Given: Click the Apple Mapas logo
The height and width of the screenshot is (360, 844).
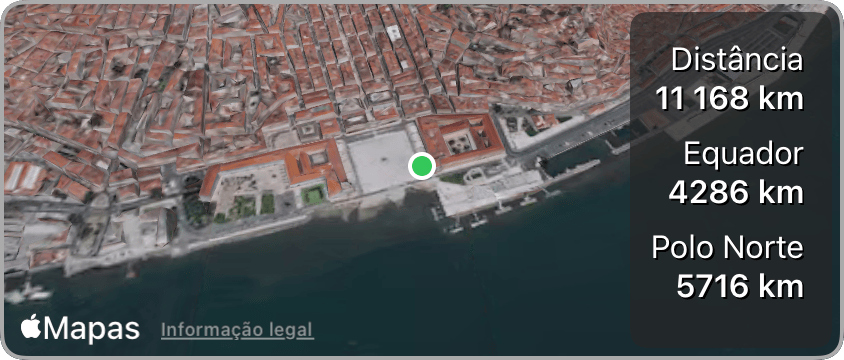Looking at the screenshot, I should [x=80, y=328].
